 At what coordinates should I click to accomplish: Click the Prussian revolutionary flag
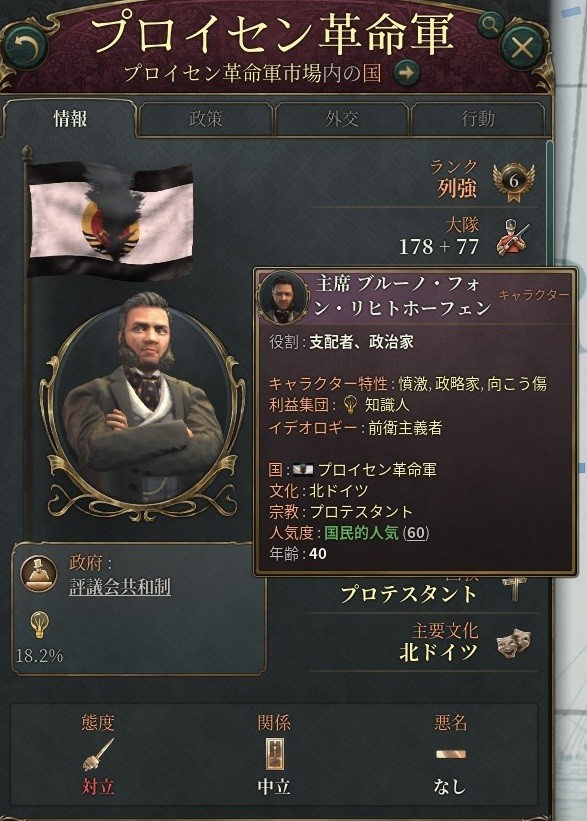(x=110, y=218)
